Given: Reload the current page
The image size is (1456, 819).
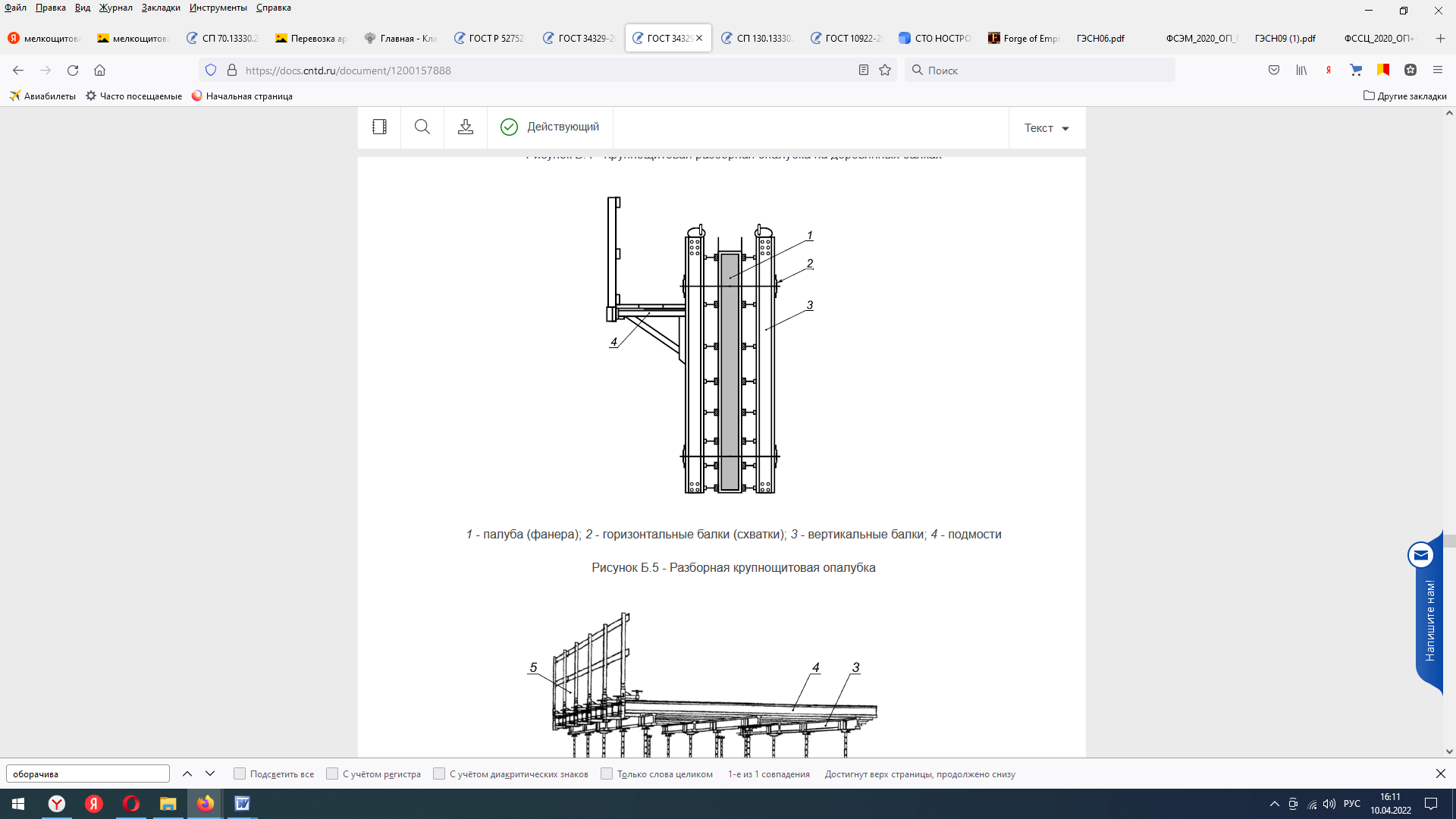Looking at the screenshot, I should (x=73, y=70).
